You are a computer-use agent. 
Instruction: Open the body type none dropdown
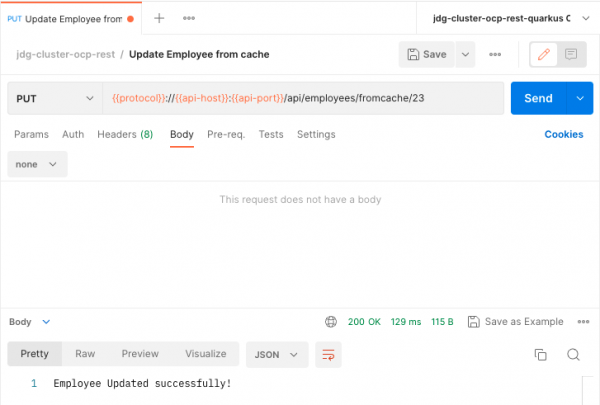[37, 164]
